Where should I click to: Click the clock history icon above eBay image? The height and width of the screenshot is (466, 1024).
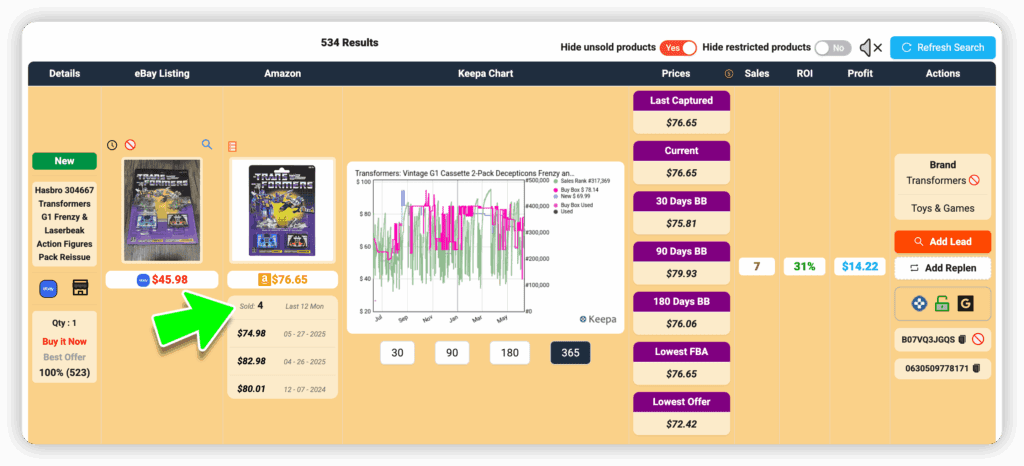(112, 145)
